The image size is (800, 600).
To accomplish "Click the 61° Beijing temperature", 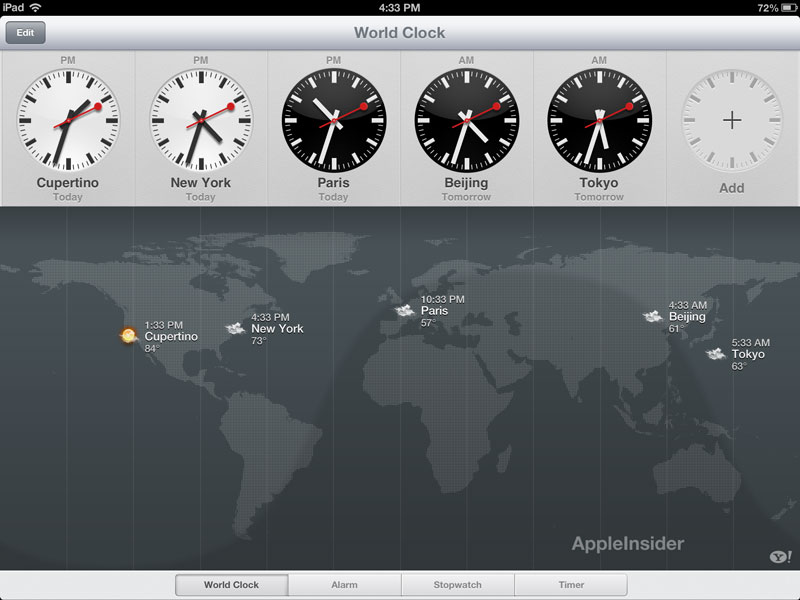I will click(x=676, y=329).
